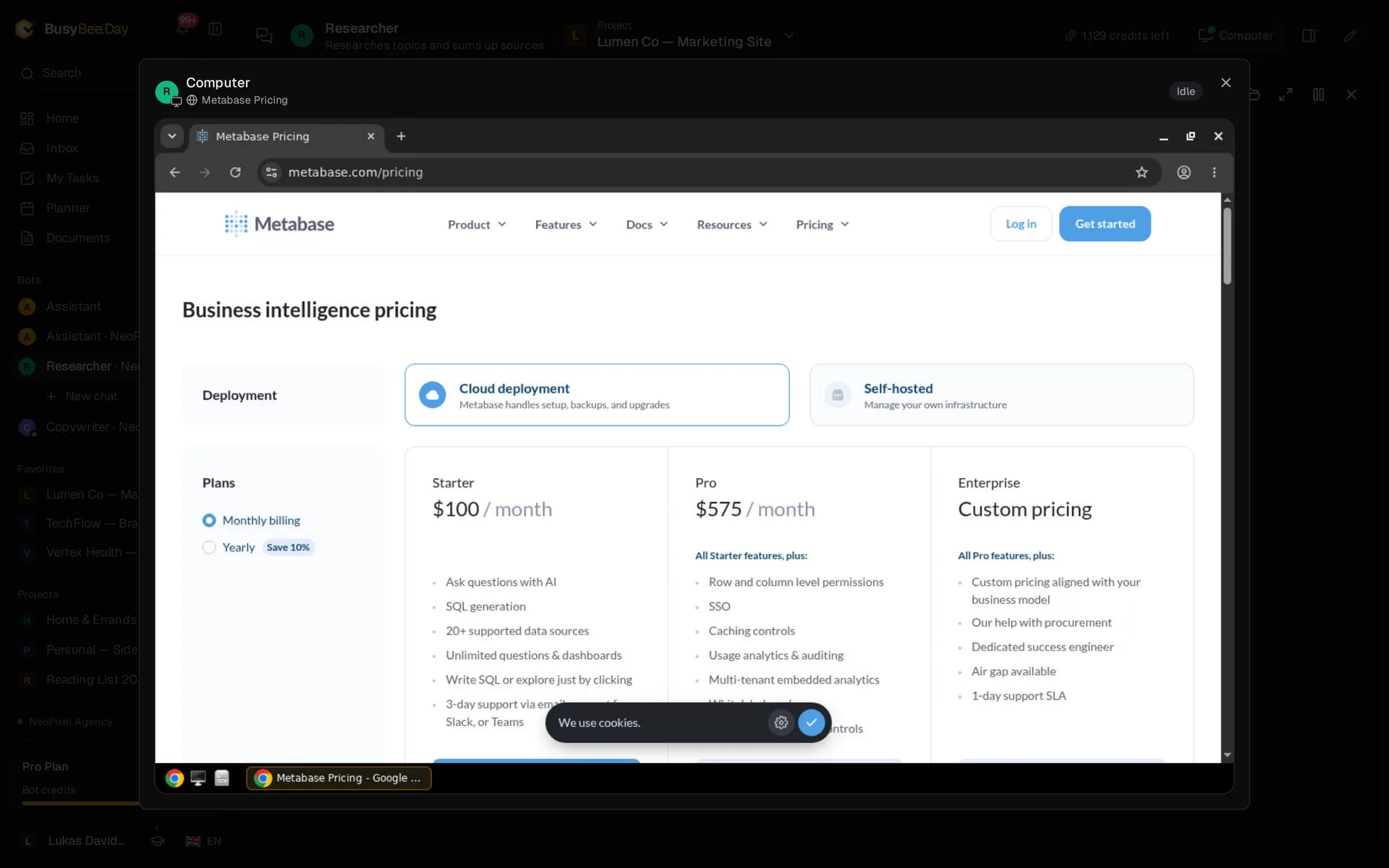Open My Tasks in BusyBee sidebar
The height and width of the screenshot is (868, 1389).
(72, 178)
